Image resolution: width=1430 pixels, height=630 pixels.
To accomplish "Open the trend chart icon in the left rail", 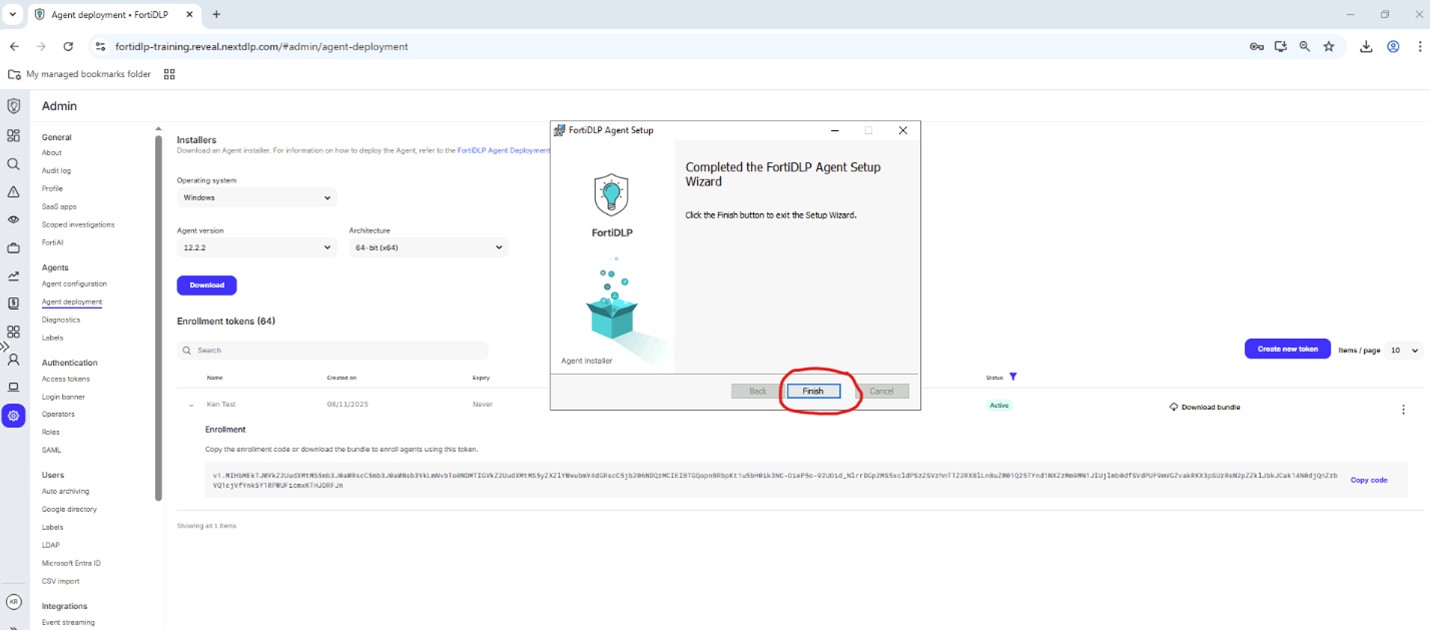I will point(13,276).
